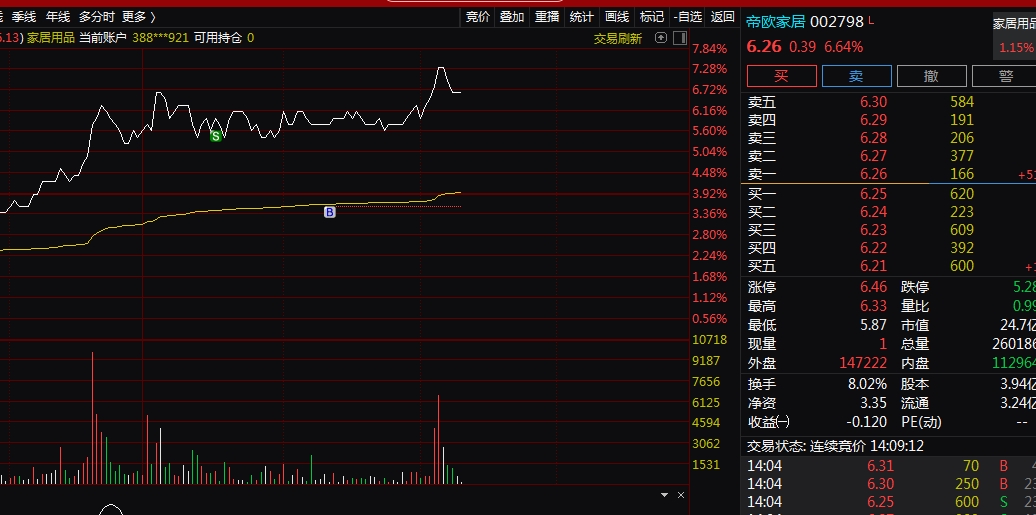The image size is (1036, 515).
Task: Select 卖二 price 6.27
Action: point(873,155)
